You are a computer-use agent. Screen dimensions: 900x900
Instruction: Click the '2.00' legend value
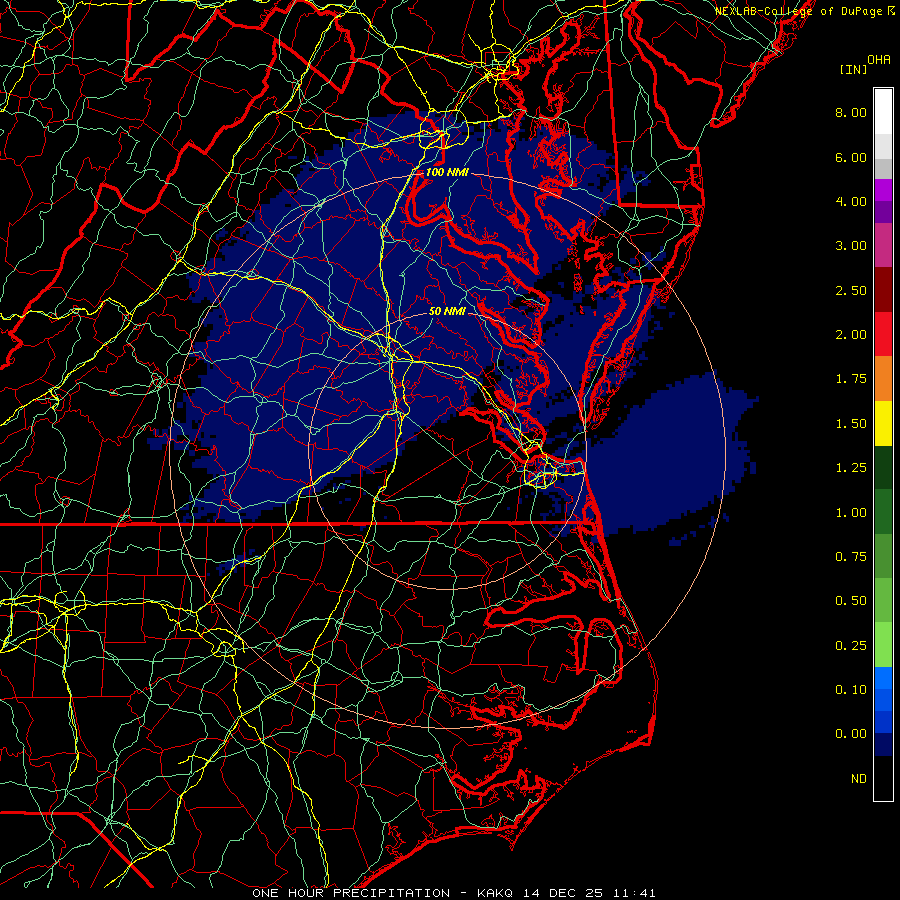851,335
